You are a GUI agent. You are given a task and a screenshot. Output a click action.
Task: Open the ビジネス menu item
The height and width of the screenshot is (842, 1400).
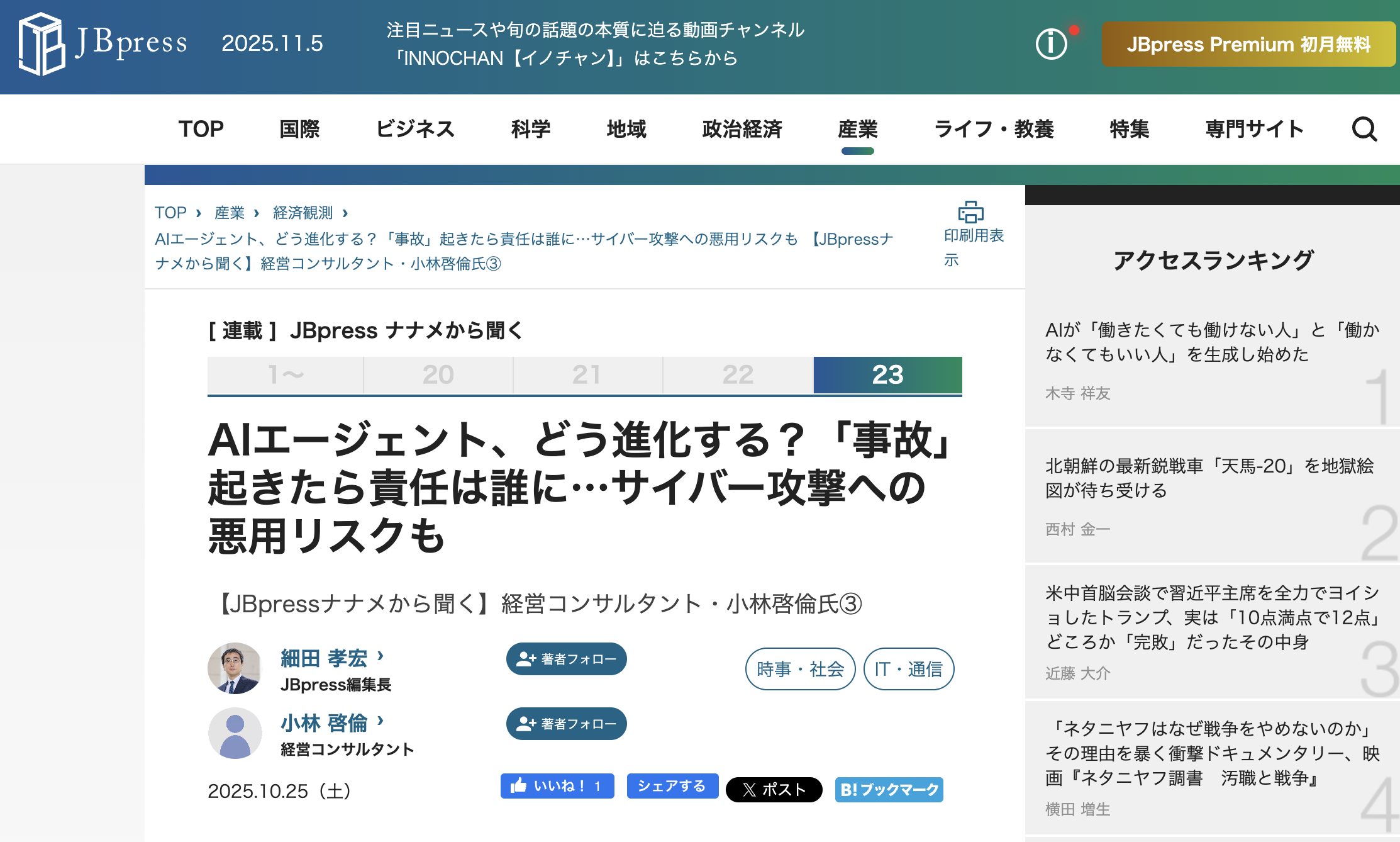click(415, 129)
